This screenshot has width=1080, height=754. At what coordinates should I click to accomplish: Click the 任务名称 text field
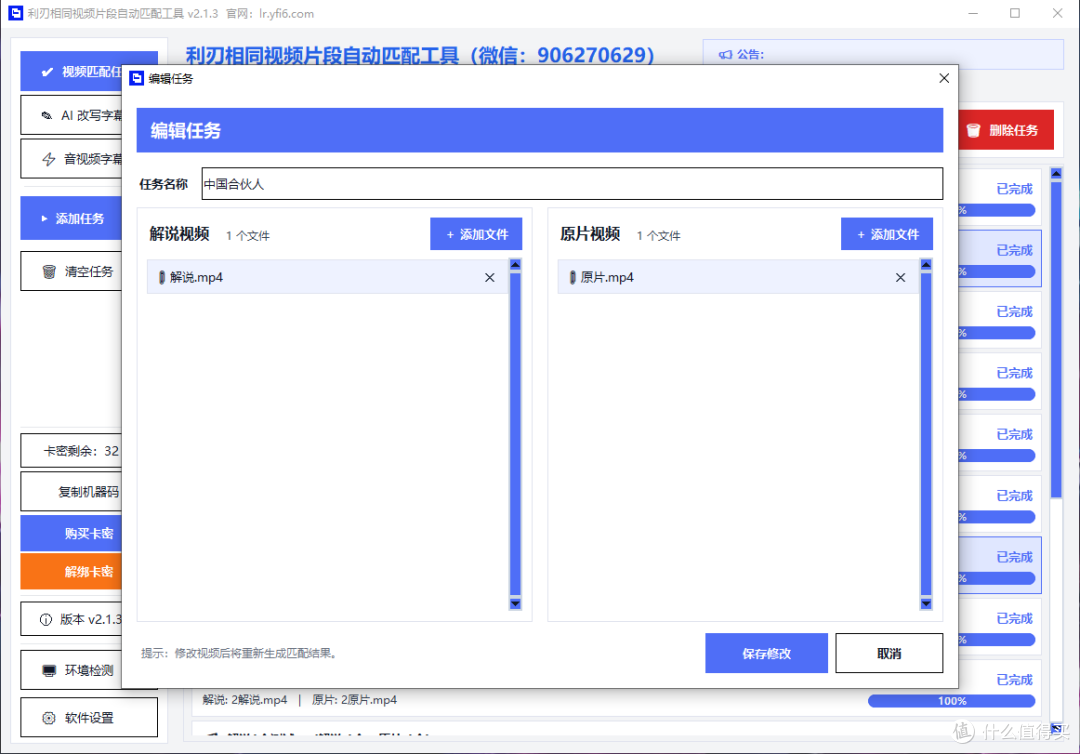click(572, 184)
